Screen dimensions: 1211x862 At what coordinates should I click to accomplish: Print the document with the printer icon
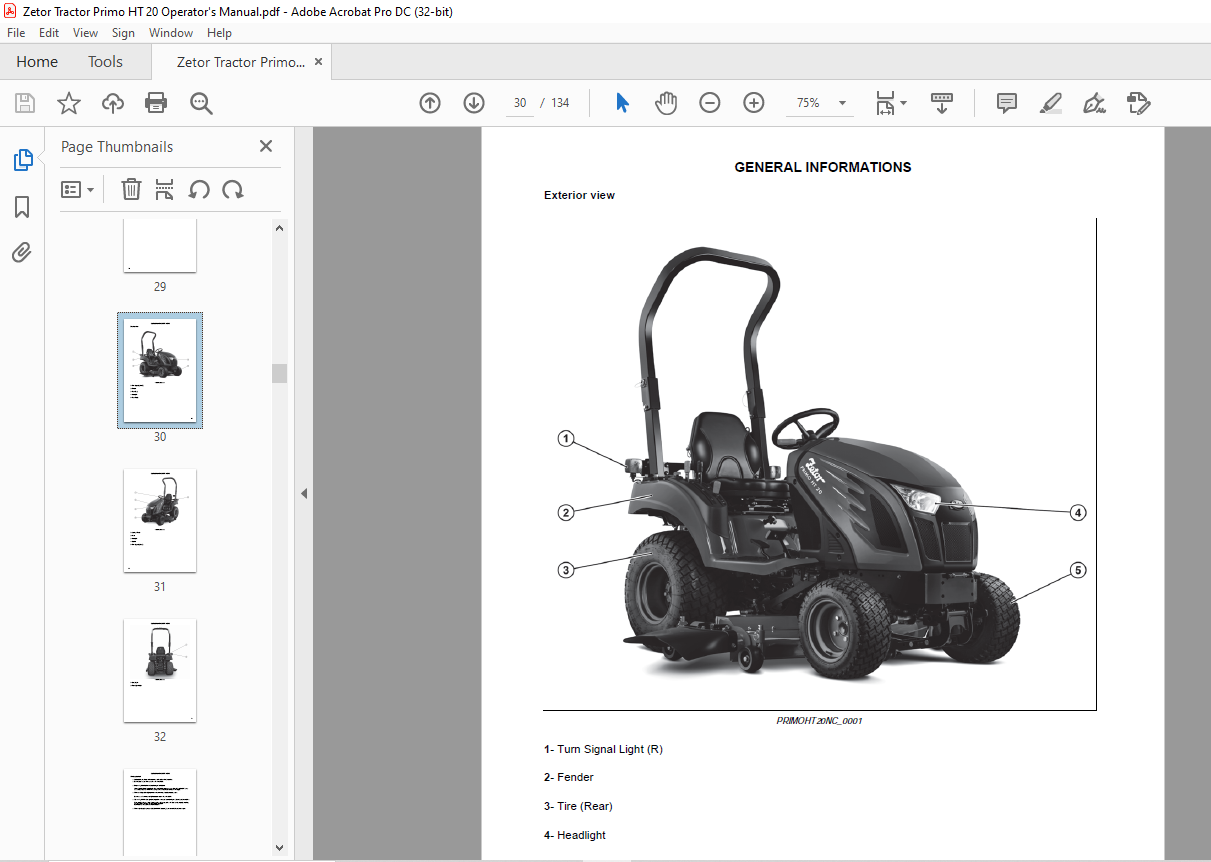[156, 103]
